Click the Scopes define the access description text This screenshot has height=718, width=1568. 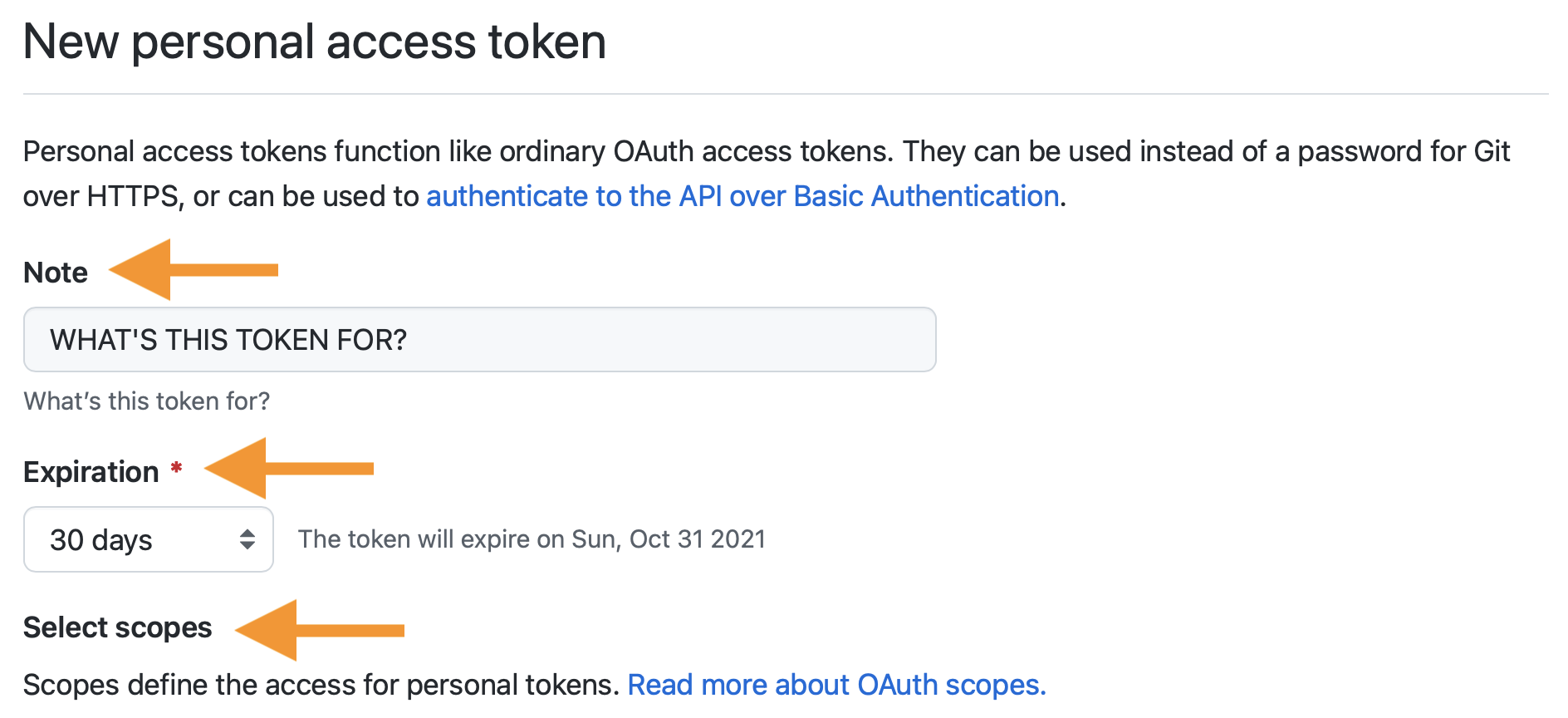coord(324,684)
